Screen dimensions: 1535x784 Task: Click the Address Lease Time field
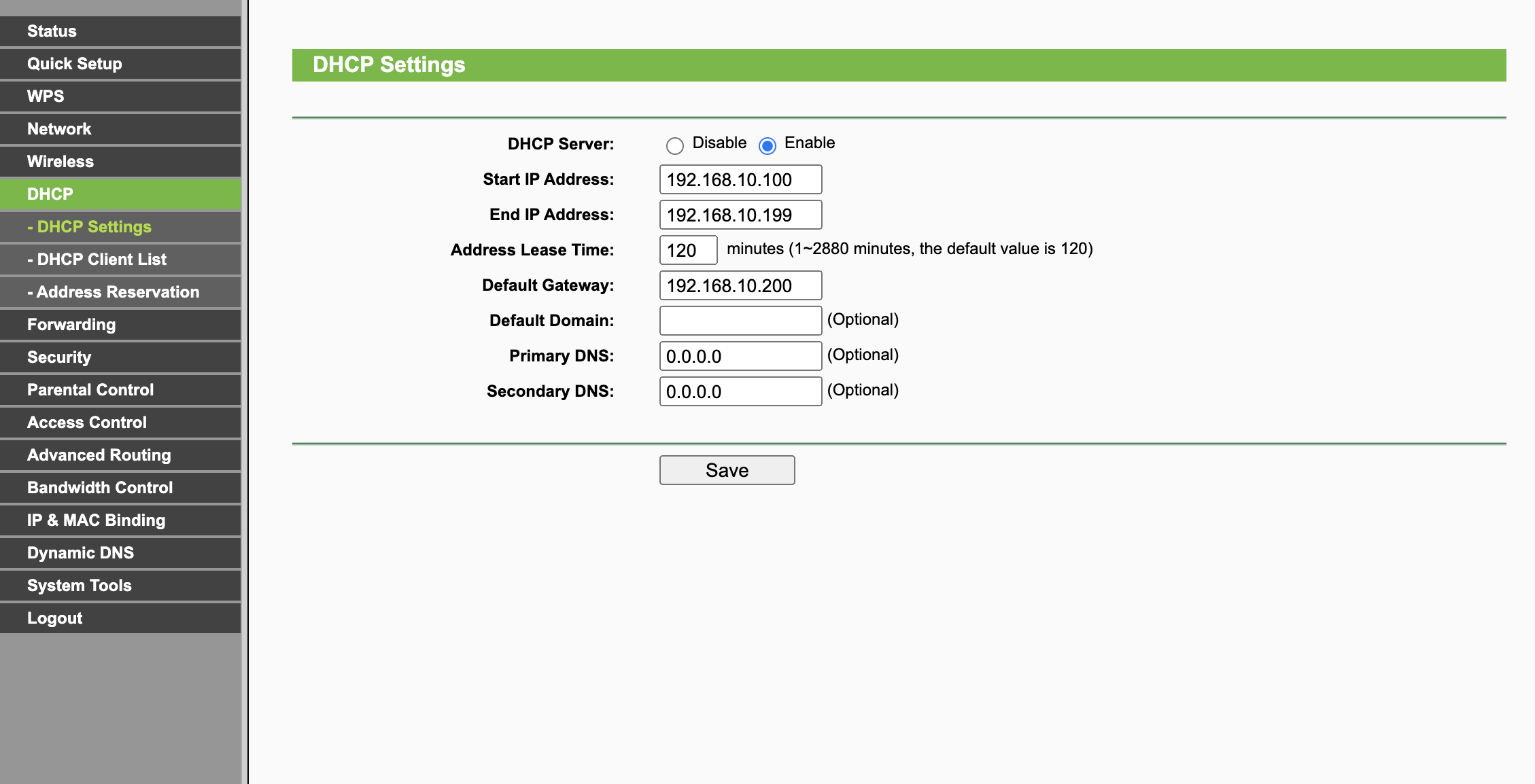tap(688, 250)
